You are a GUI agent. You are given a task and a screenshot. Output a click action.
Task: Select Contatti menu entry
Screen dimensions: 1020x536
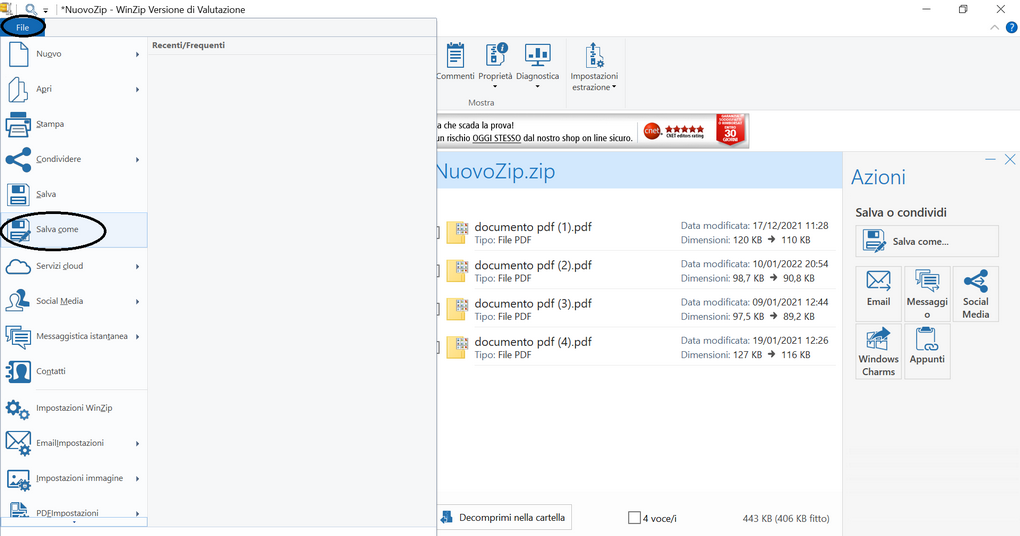click(74, 371)
